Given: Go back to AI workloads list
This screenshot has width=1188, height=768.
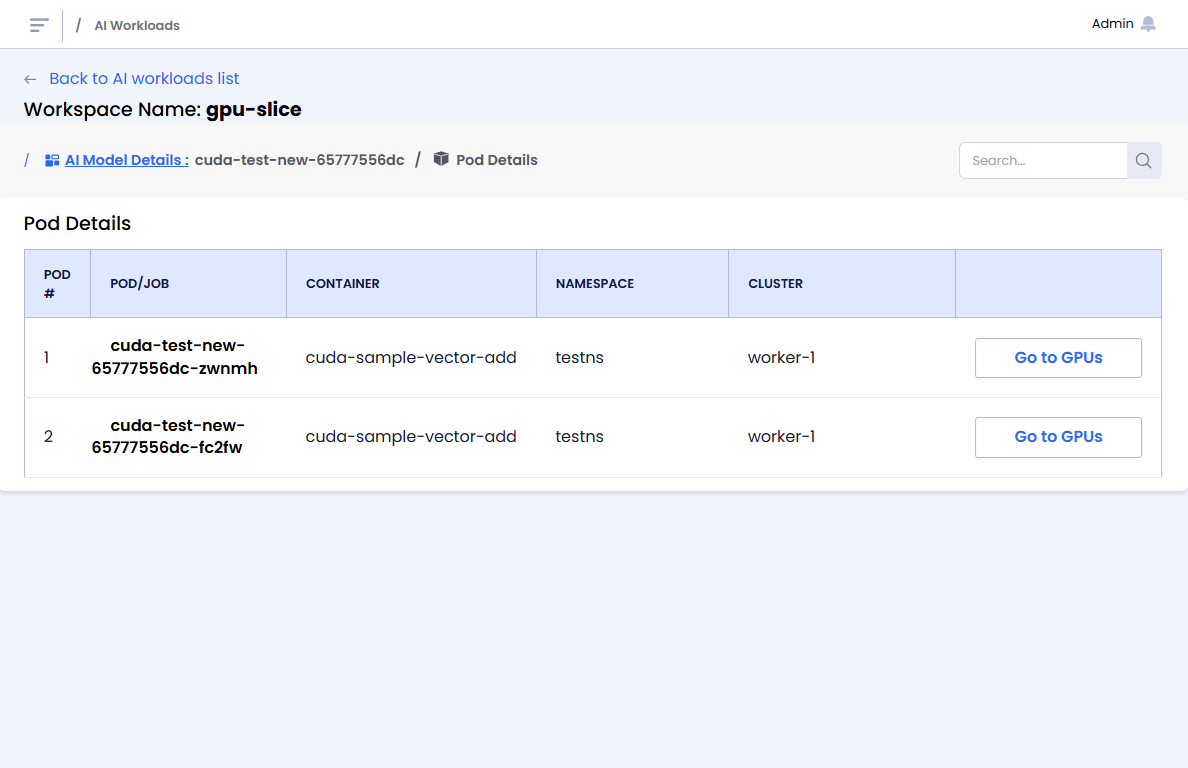Looking at the screenshot, I should pos(144,79).
